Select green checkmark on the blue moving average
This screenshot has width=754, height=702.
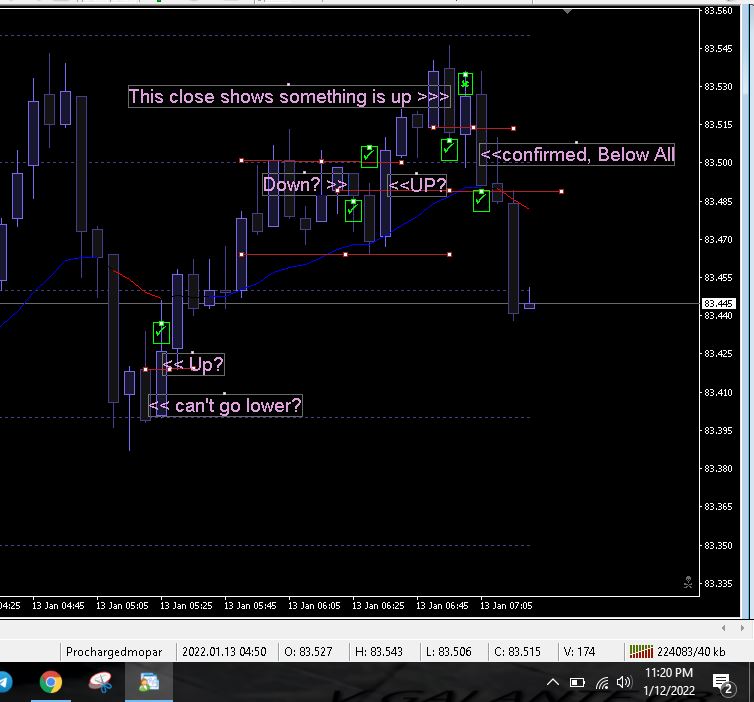(x=481, y=201)
